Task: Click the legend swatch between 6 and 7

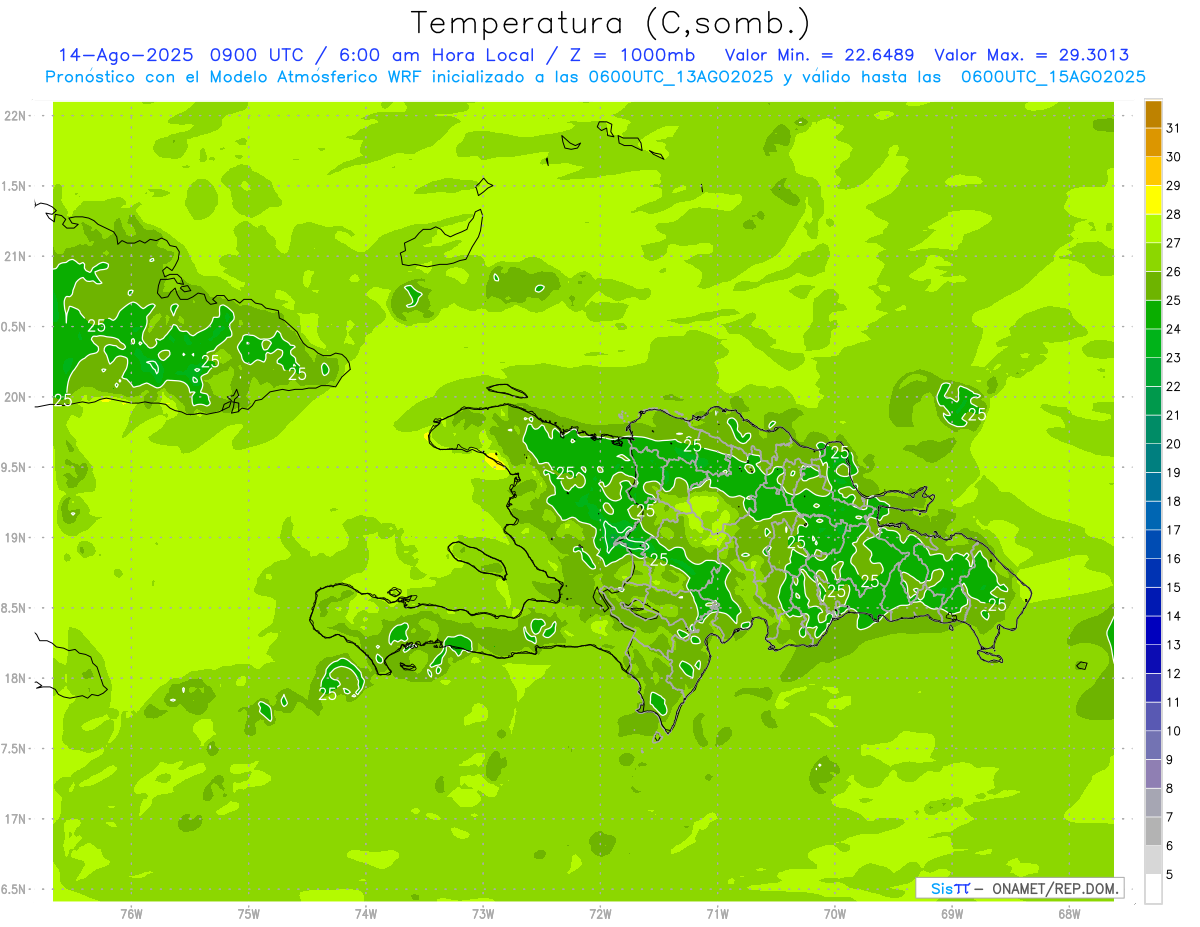Action: click(1153, 832)
